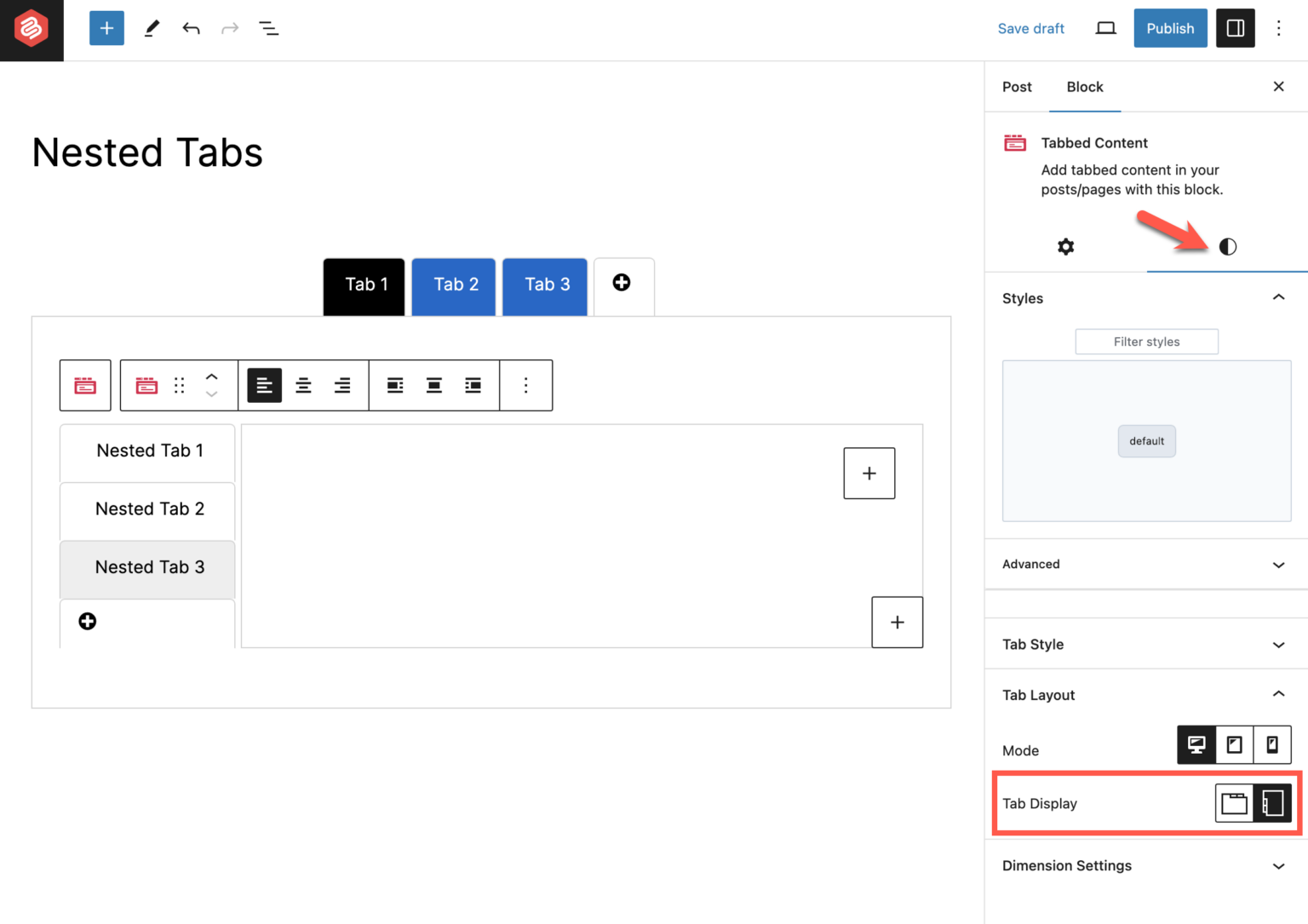Click the drag handle dots in block toolbar
The height and width of the screenshot is (924, 1308).
click(x=179, y=385)
